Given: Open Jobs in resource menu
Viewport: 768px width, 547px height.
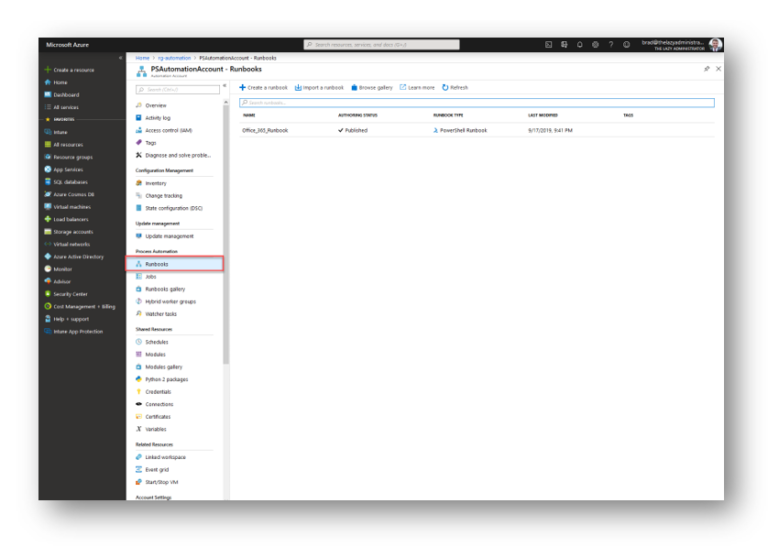Looking at the screenshot, I should (x=145, y=277).
